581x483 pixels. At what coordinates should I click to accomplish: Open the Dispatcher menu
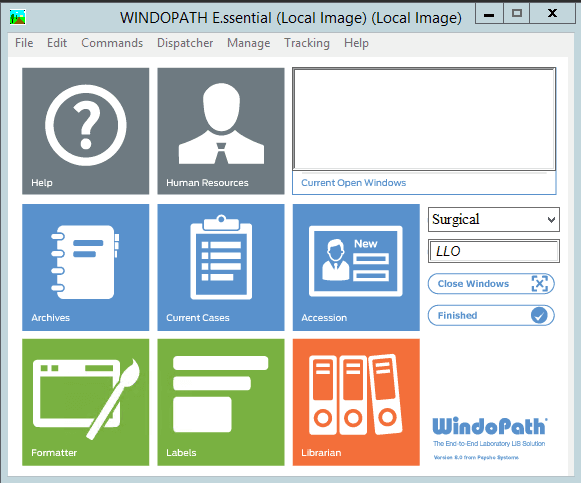coord(185,43)
